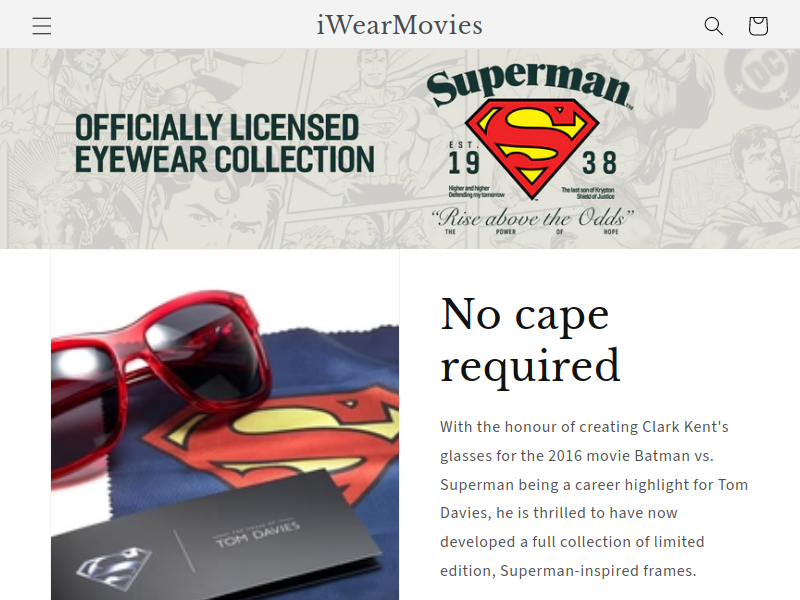Click the "Rise above the Odds" tagline
This screenshot has height=600, width=800.
[532, 218]
